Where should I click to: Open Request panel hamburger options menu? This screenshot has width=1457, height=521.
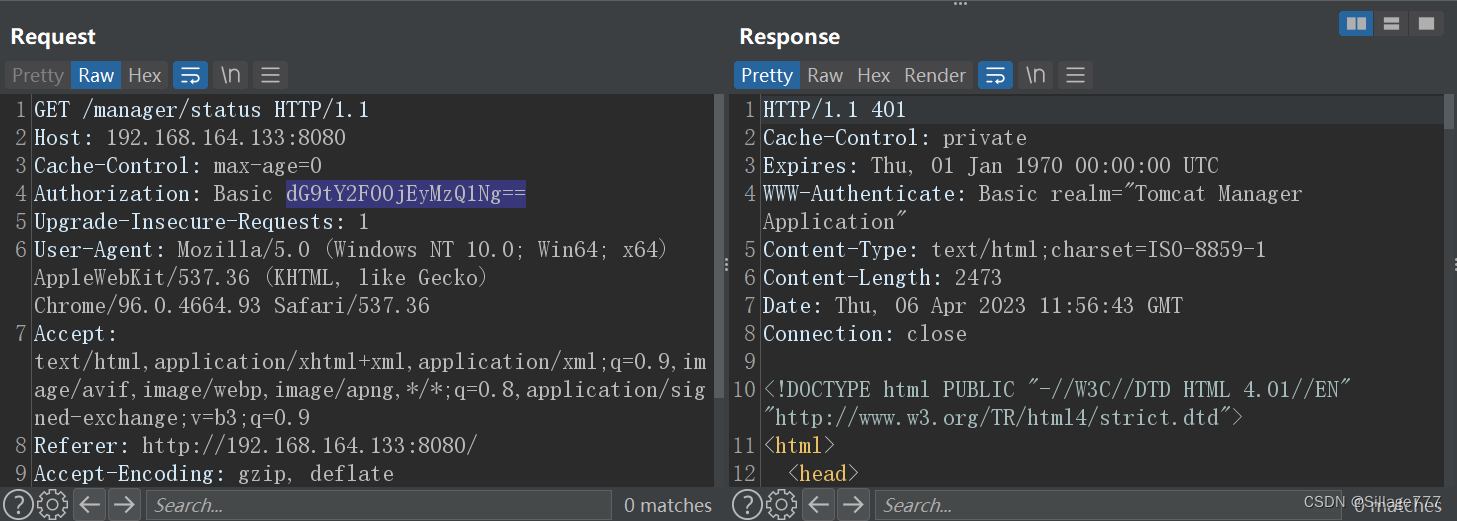(270, 75)
